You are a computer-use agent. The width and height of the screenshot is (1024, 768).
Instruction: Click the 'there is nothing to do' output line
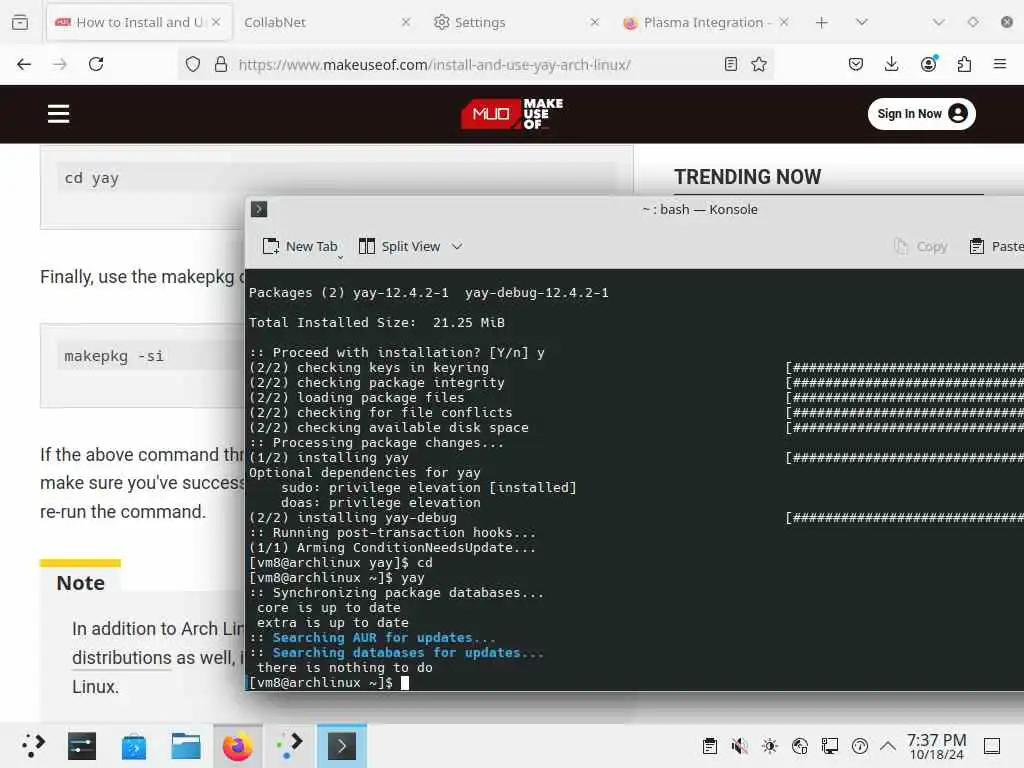tap(345, 668)
